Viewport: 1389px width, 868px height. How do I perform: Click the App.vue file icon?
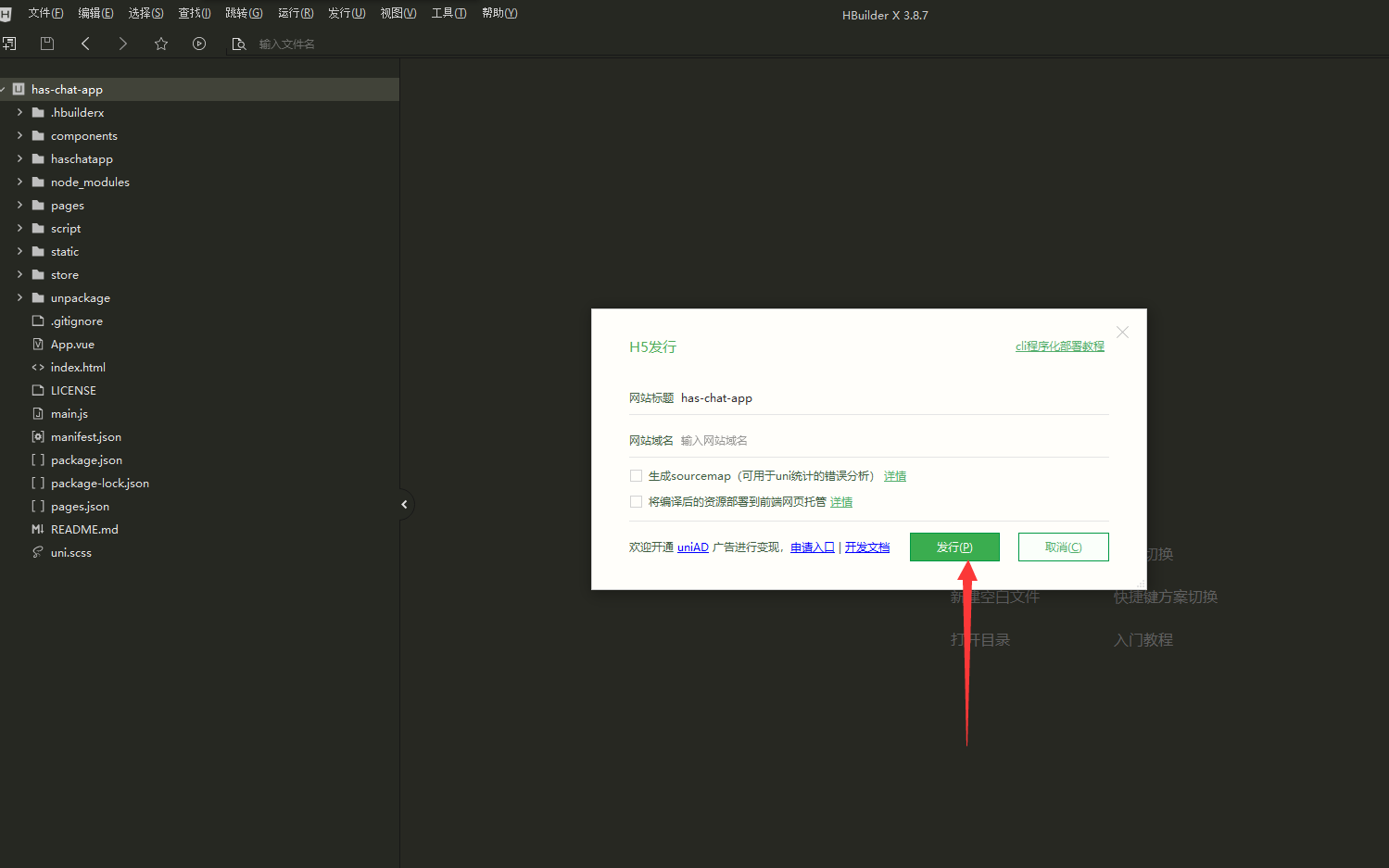click(38, 345)
